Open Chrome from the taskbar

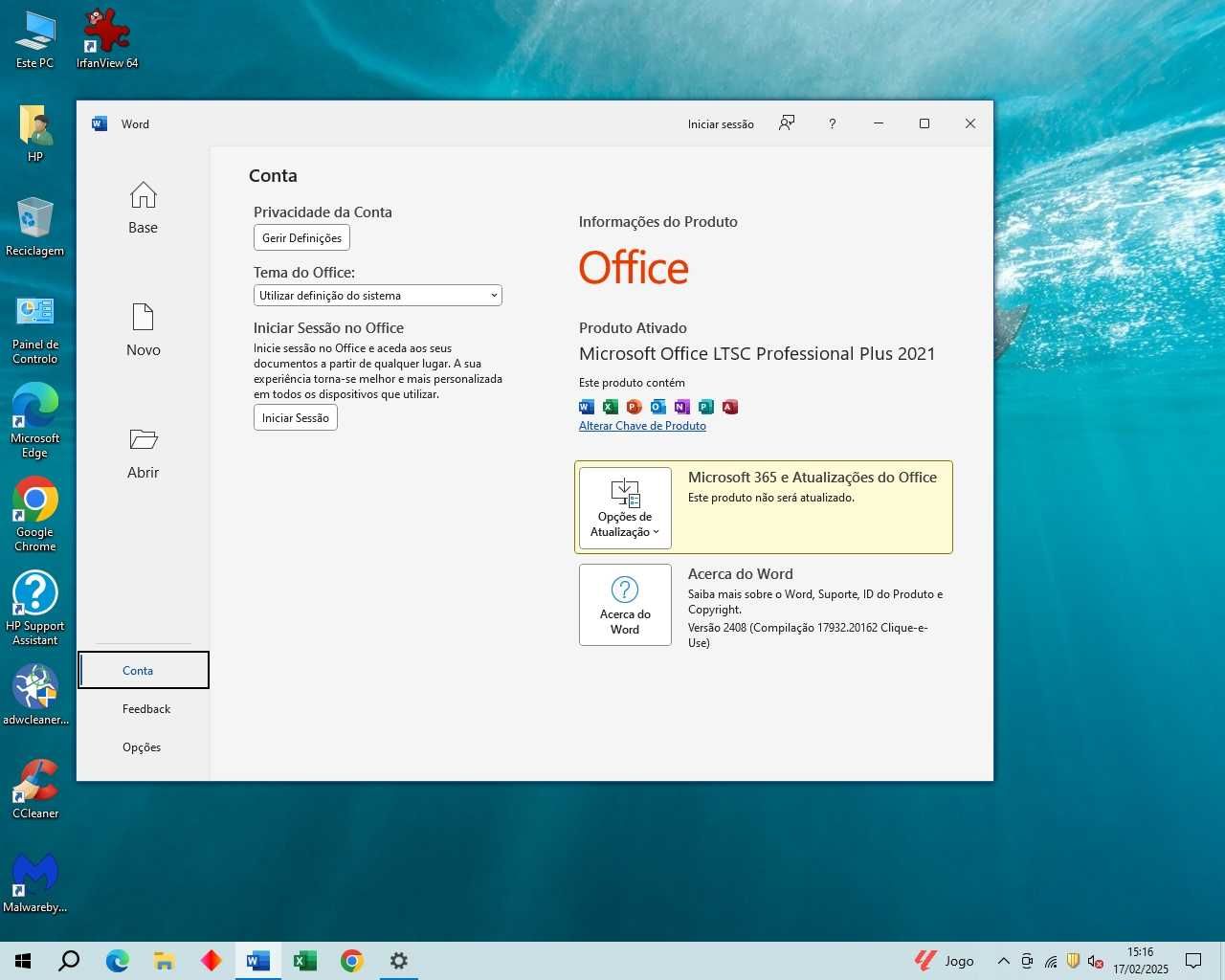pos(351,961)
